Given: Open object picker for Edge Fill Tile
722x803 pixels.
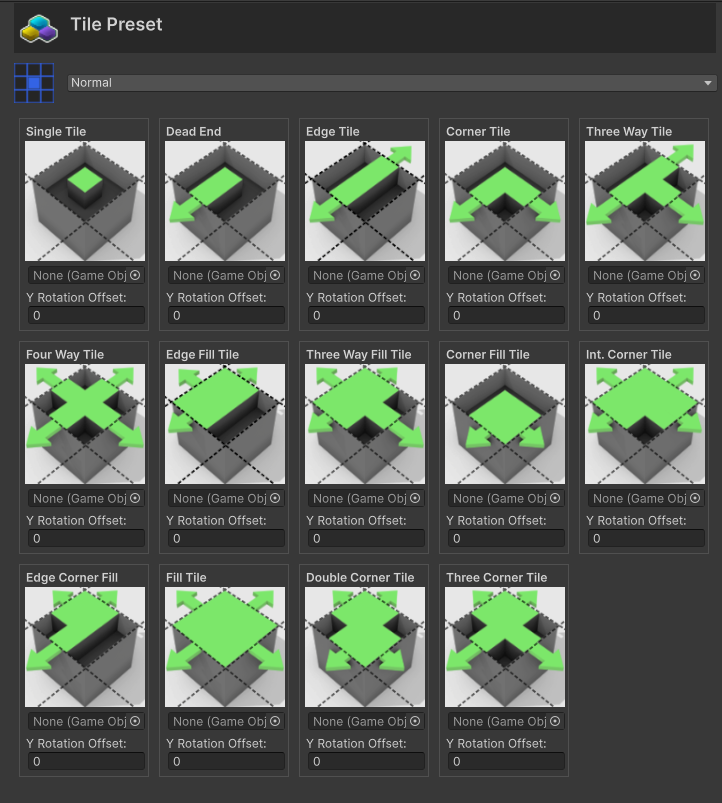Looking at the screenshot, I should point(275,498).
